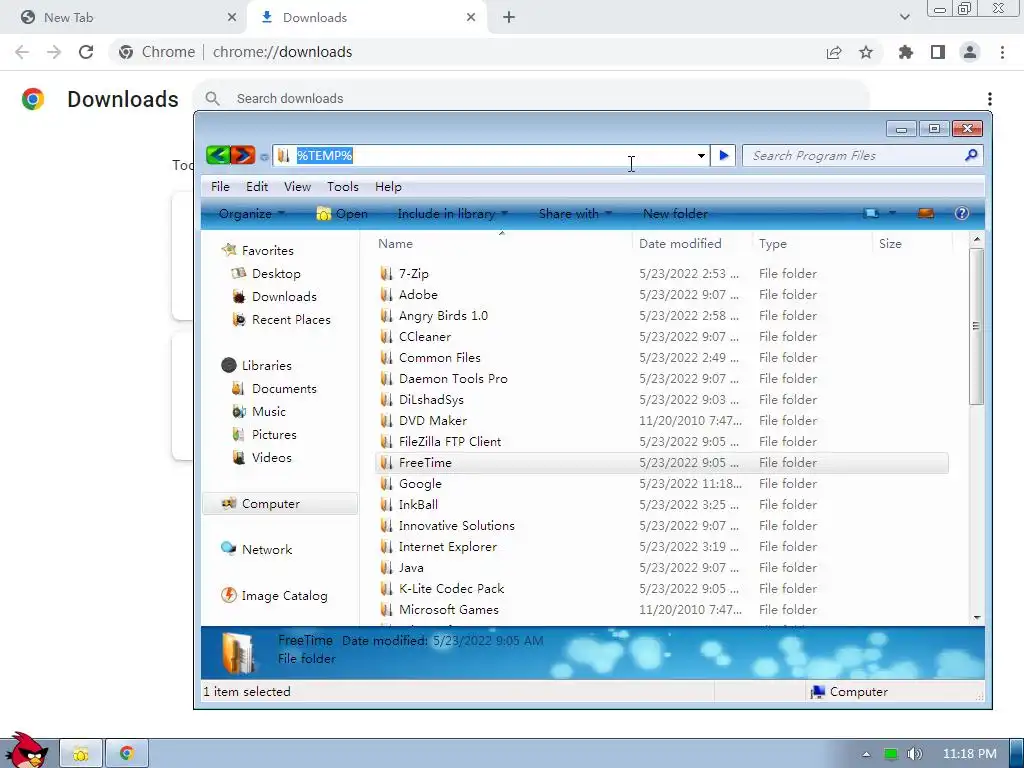Select Computer in navigation pane
The height and width of the screenshot is (768, 1024).
[280, 504]
